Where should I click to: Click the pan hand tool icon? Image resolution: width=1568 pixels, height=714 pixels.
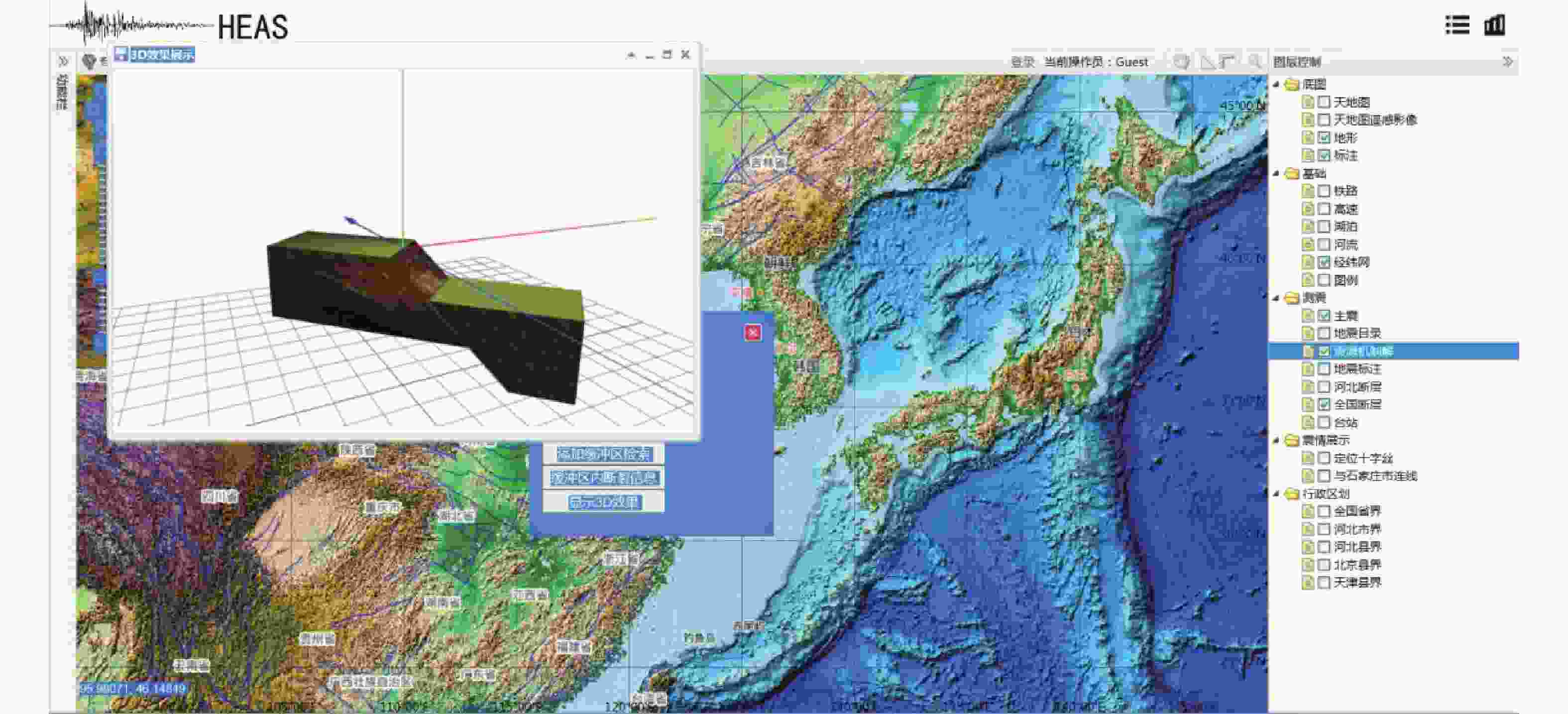(1182, 61)
